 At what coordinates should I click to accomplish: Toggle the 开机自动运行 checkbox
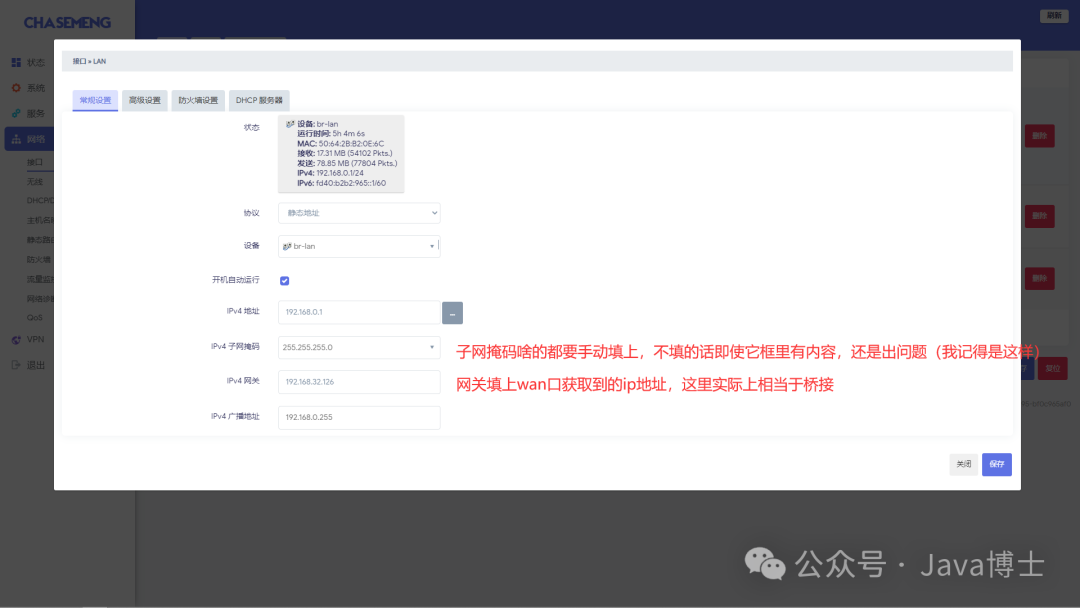click(x=284, y=281)
